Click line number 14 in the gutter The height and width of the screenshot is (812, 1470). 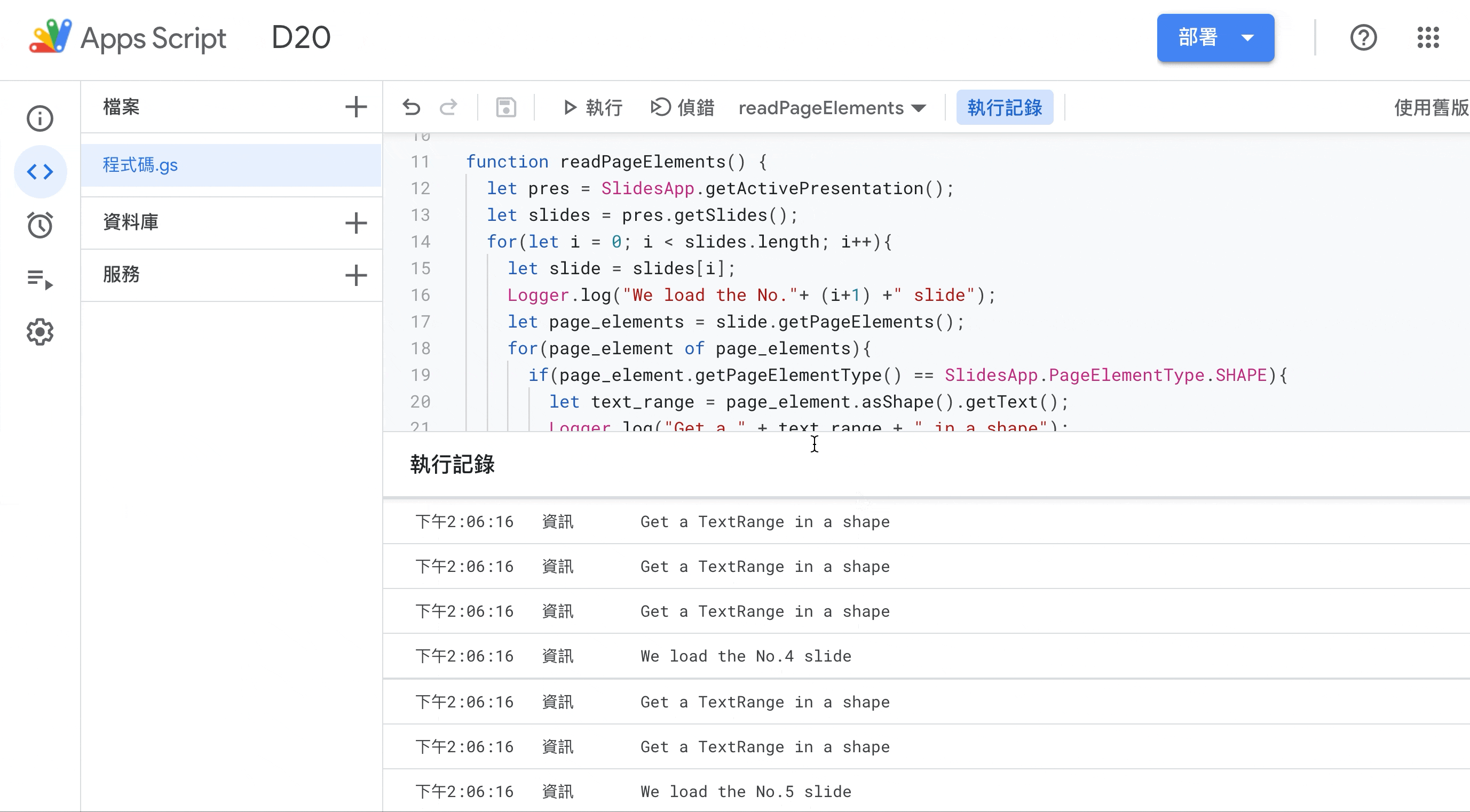[421, 242]
